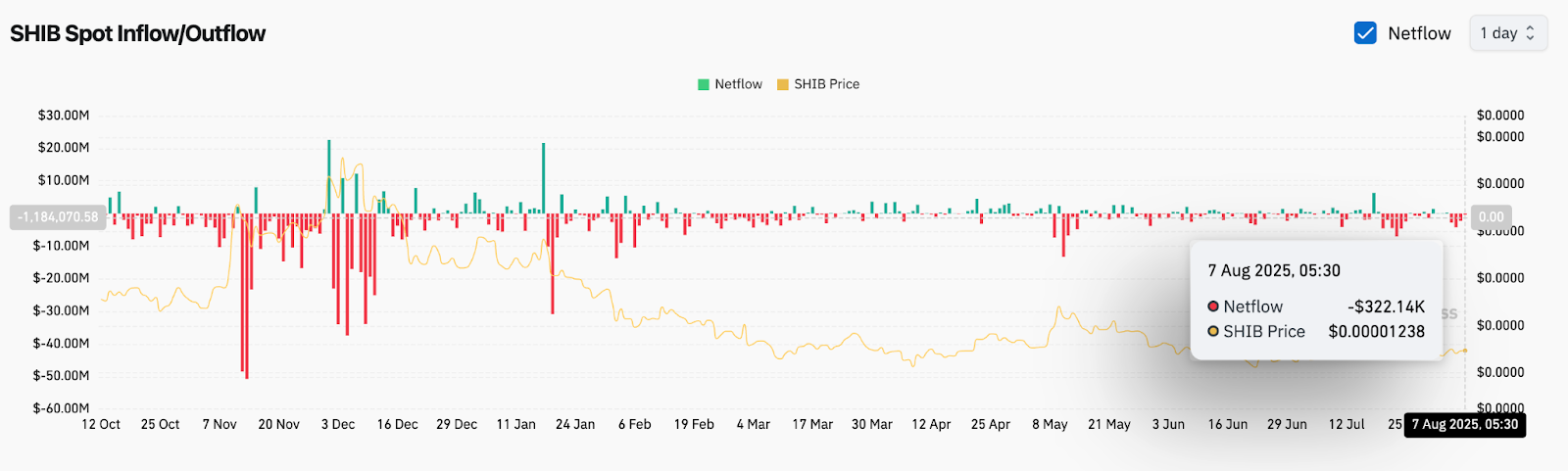Viewport: 1568px width, 471px height.
Task: Click the -$322.14K netflow value in tooltip
Action: pos(1386,306)
